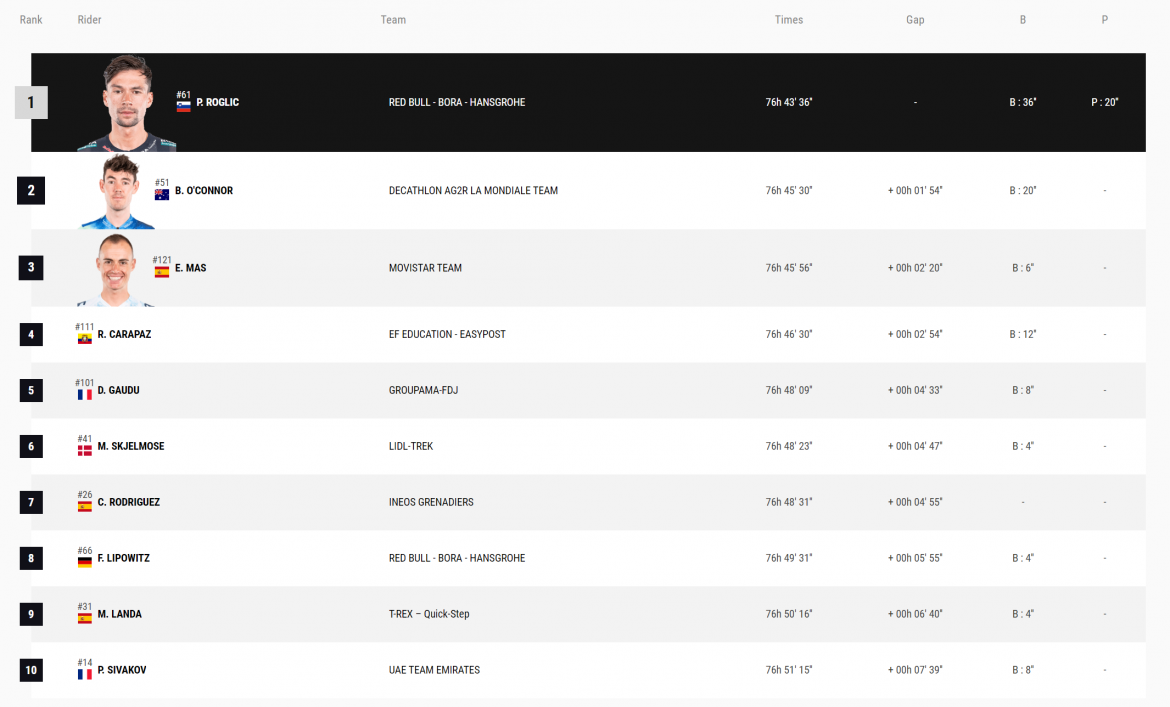
Task: Open rider profile for P. Roglic
Action: 218,102
